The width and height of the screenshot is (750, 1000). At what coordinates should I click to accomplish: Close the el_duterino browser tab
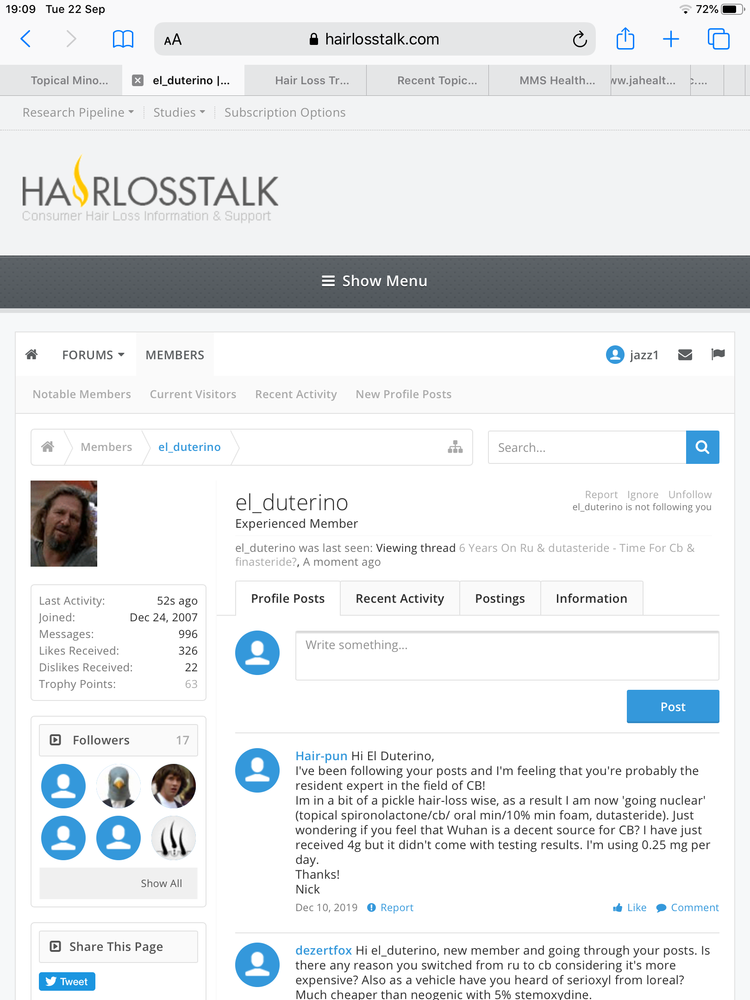(138, 81)
